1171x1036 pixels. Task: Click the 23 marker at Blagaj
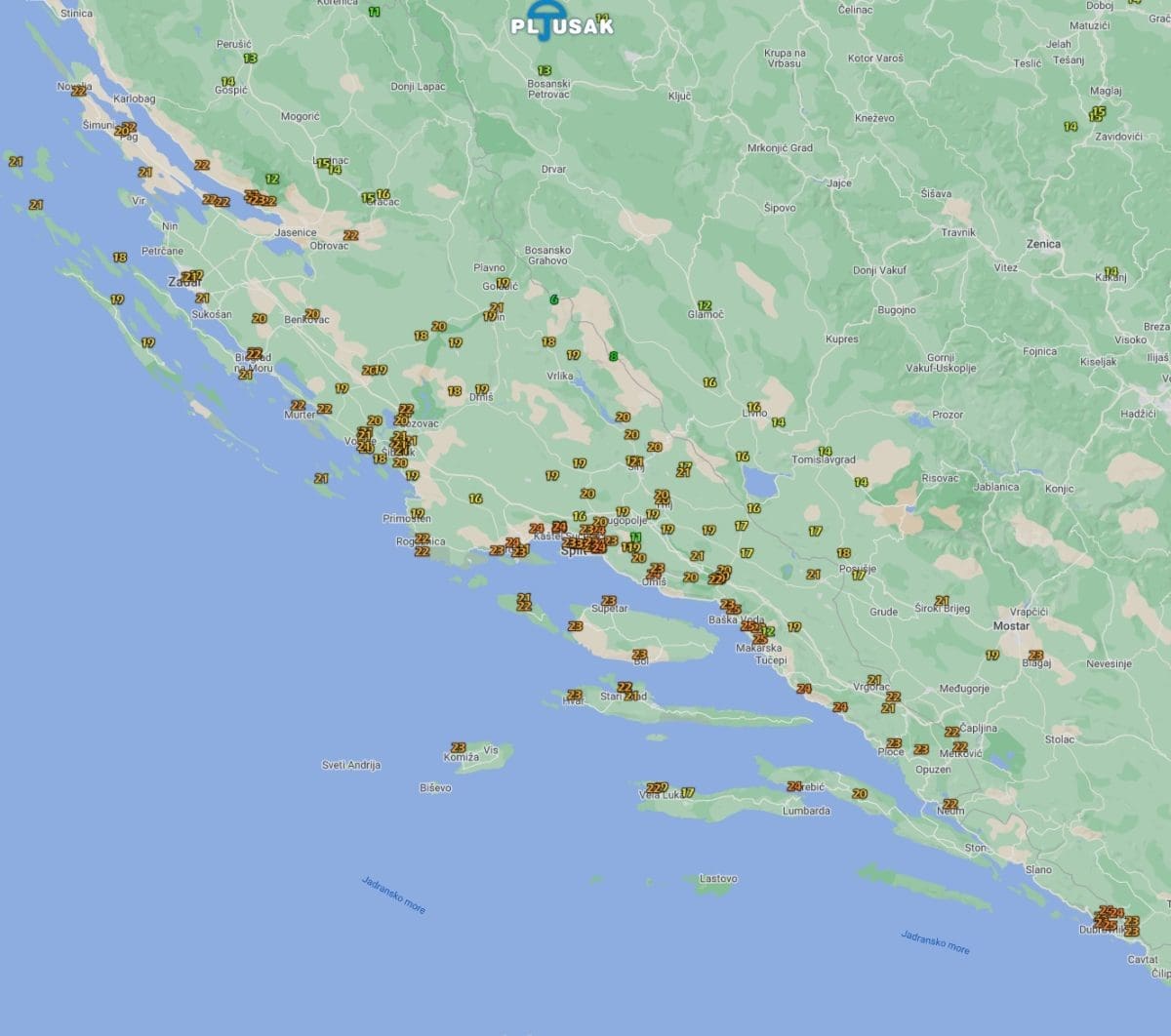tap(1035, 656)
